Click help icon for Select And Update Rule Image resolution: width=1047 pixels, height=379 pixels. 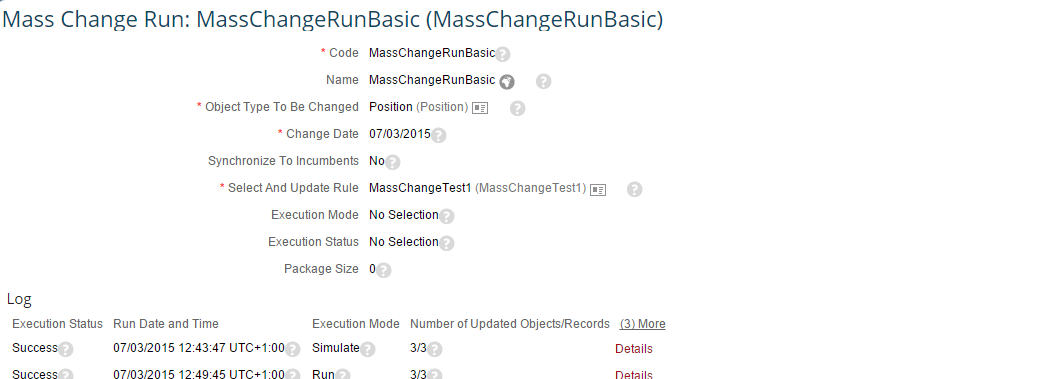tap(635, 190)
